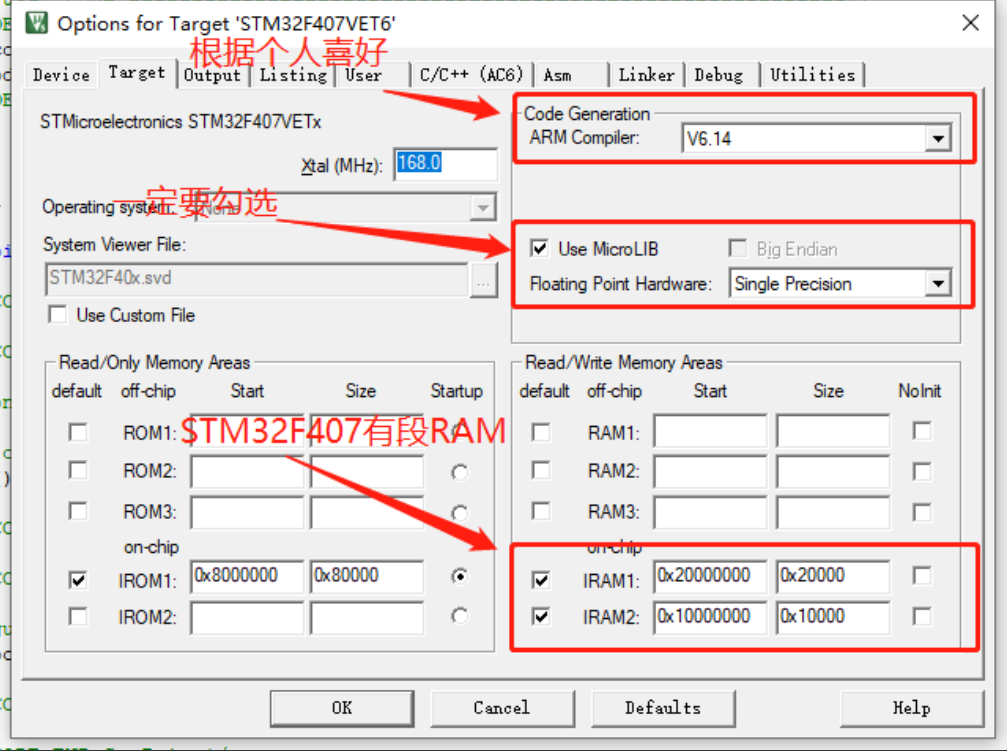The height and width of the screenshot is (751, 1007).
Task: Check the RAM1 default checkbox
Action: (541, 432)
